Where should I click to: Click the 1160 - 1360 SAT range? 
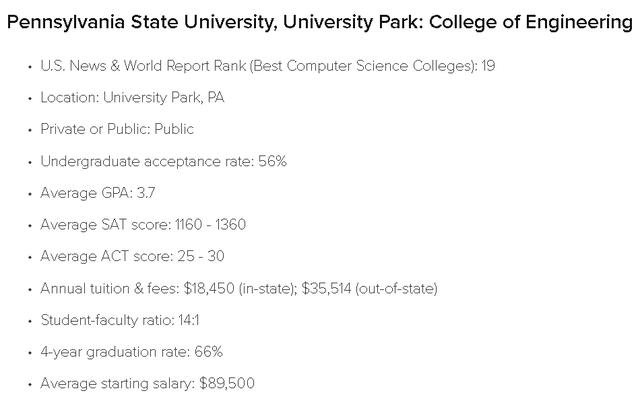coord(210,225)
